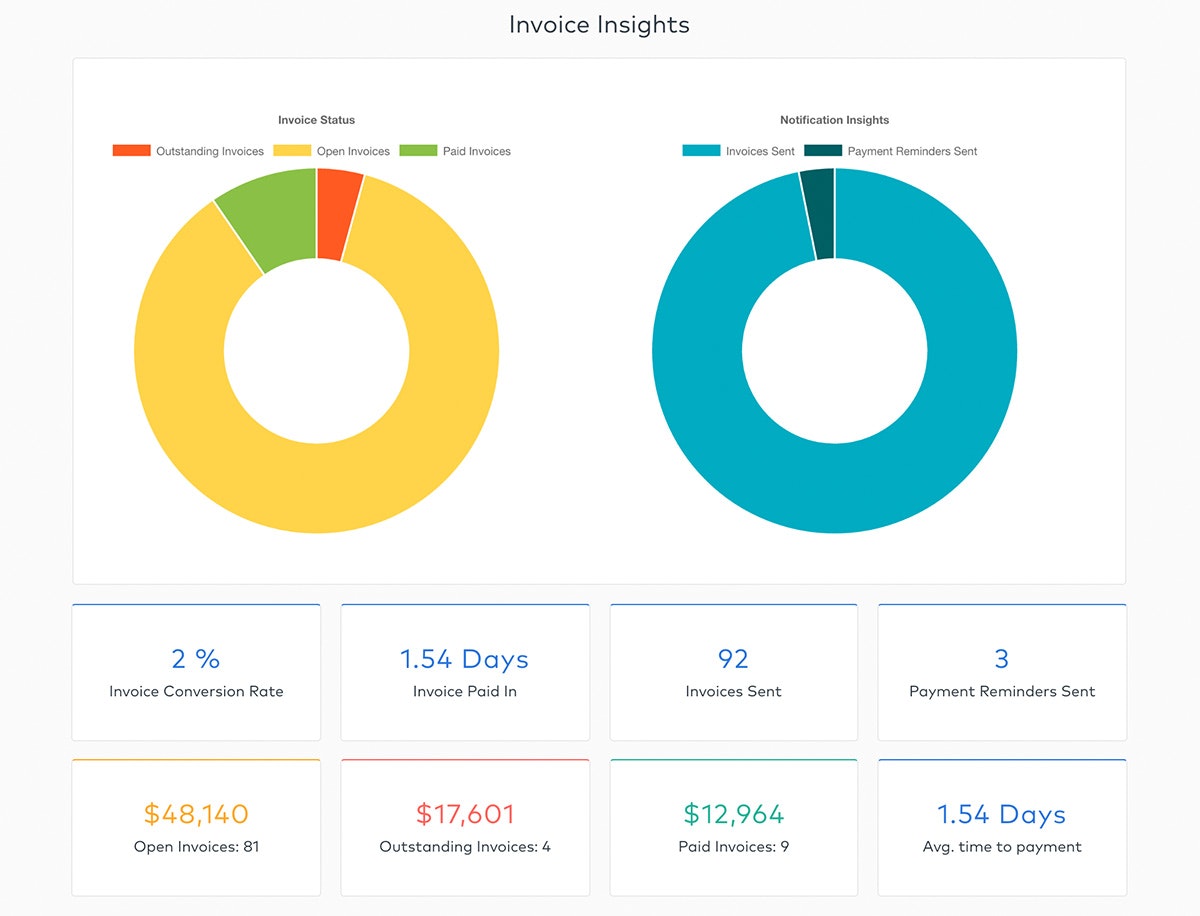1200x916 pixels.
Task: Click the 3 payment reminders value
Action: 1002,659
